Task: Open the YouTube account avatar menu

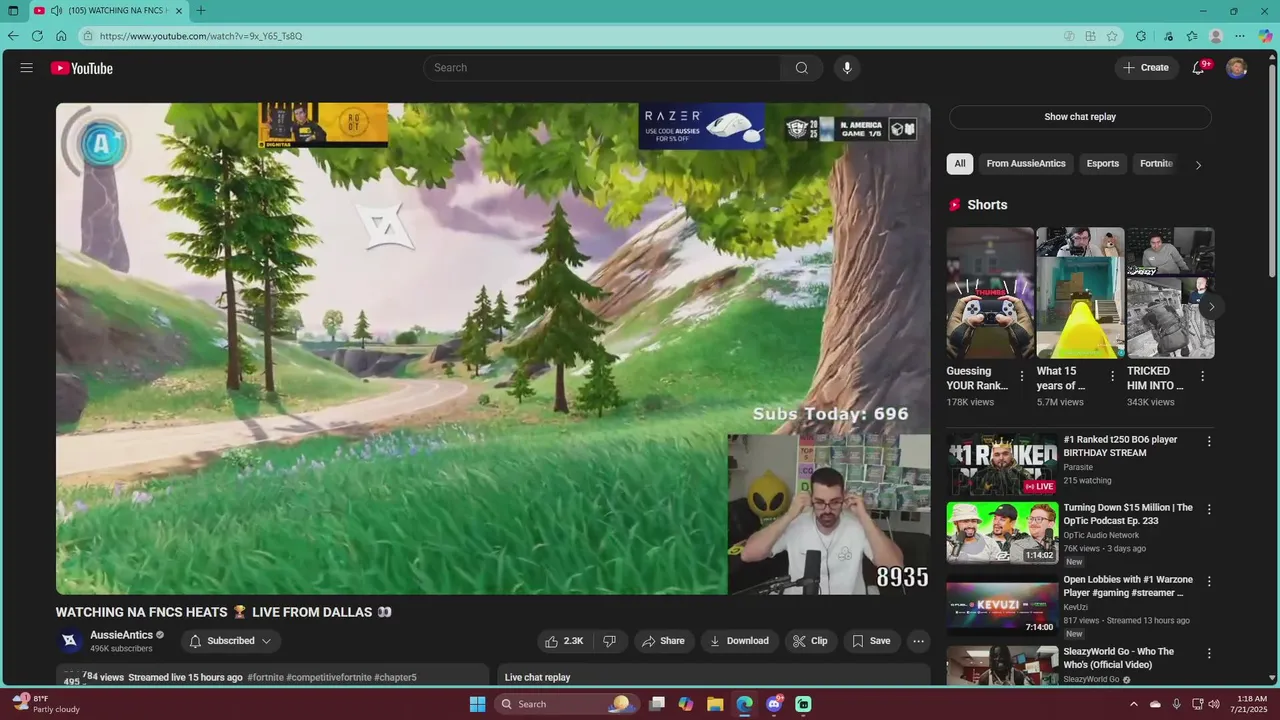Action: pos(1237,68)
